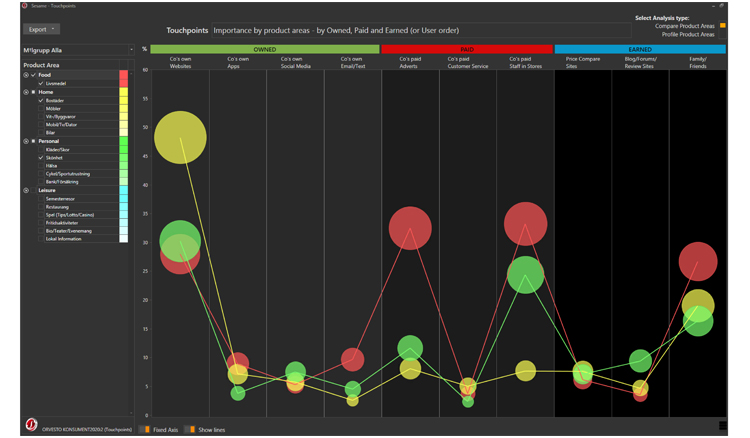Click the large yellow bubble for Co's own Websites
This screenshot has width=750, height=438.
(x=180, y=137)
